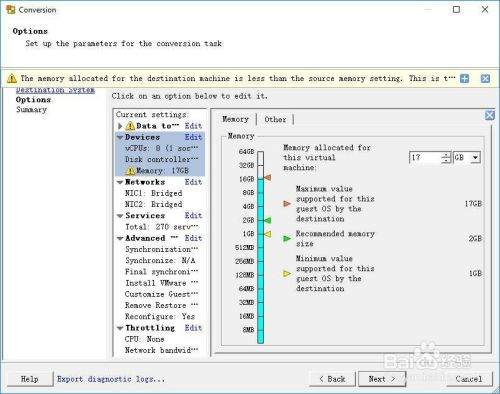Select the Synchronize: N/A row
Screen dimensions: 500x394
point(160,261)
